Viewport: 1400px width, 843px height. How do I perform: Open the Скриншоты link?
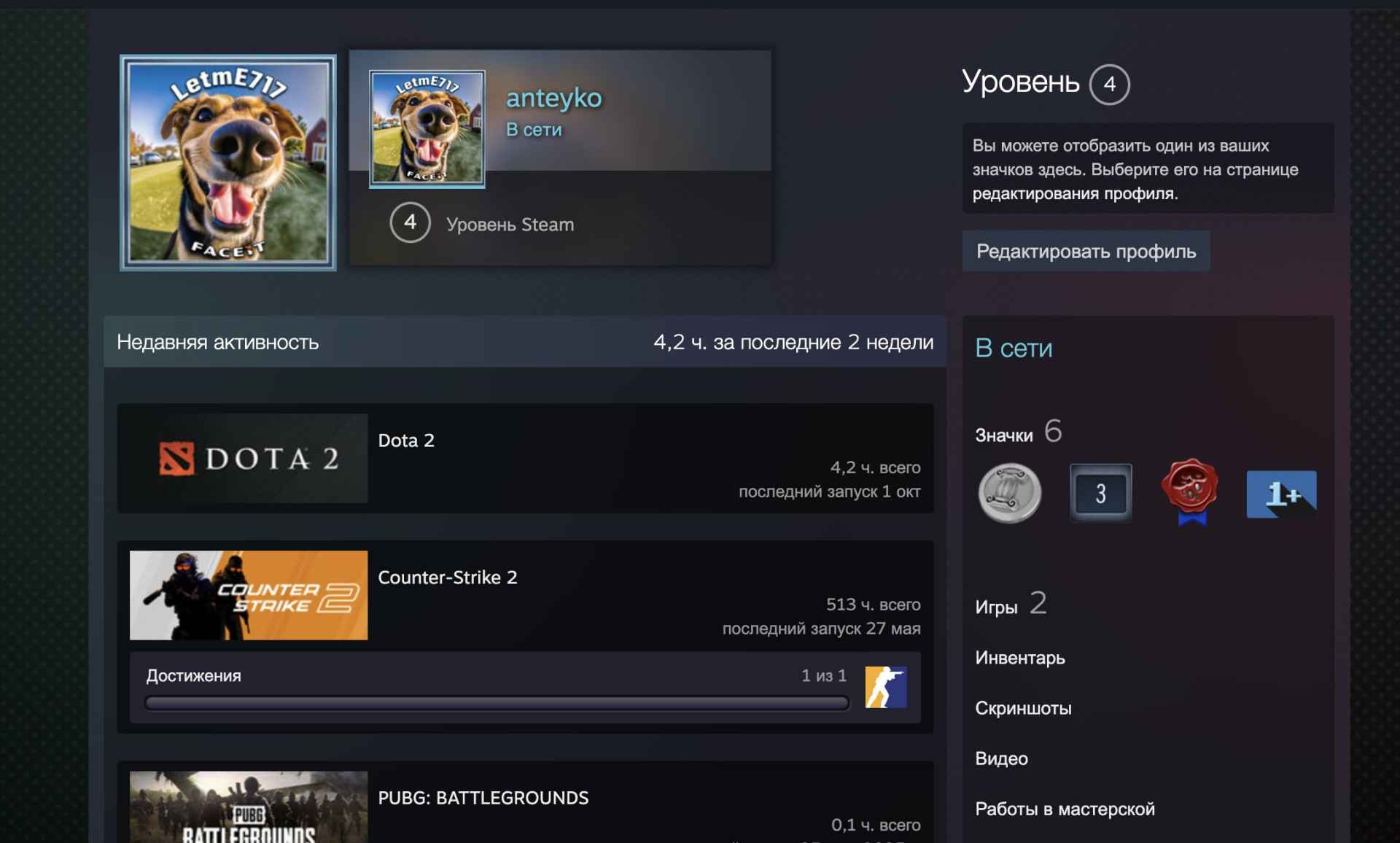1023,708
